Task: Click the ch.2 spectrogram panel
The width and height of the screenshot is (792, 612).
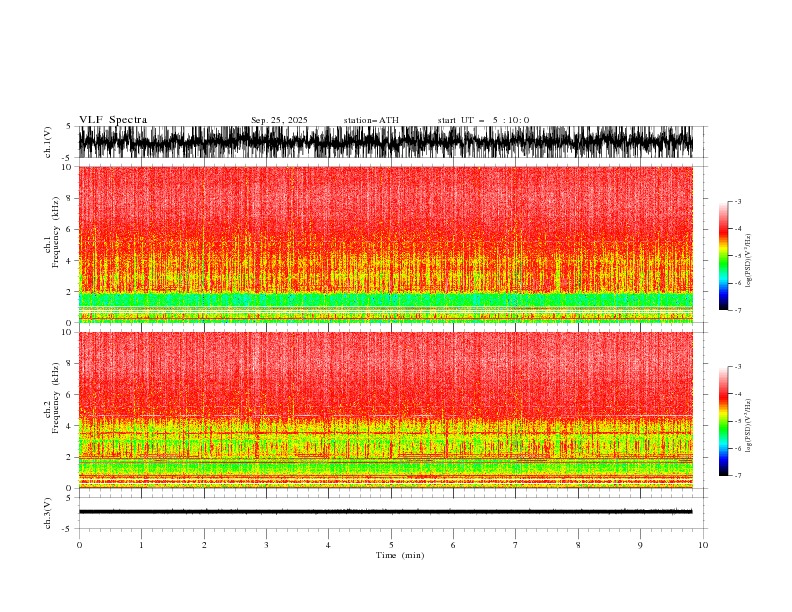Action: [x=385, y=410]
